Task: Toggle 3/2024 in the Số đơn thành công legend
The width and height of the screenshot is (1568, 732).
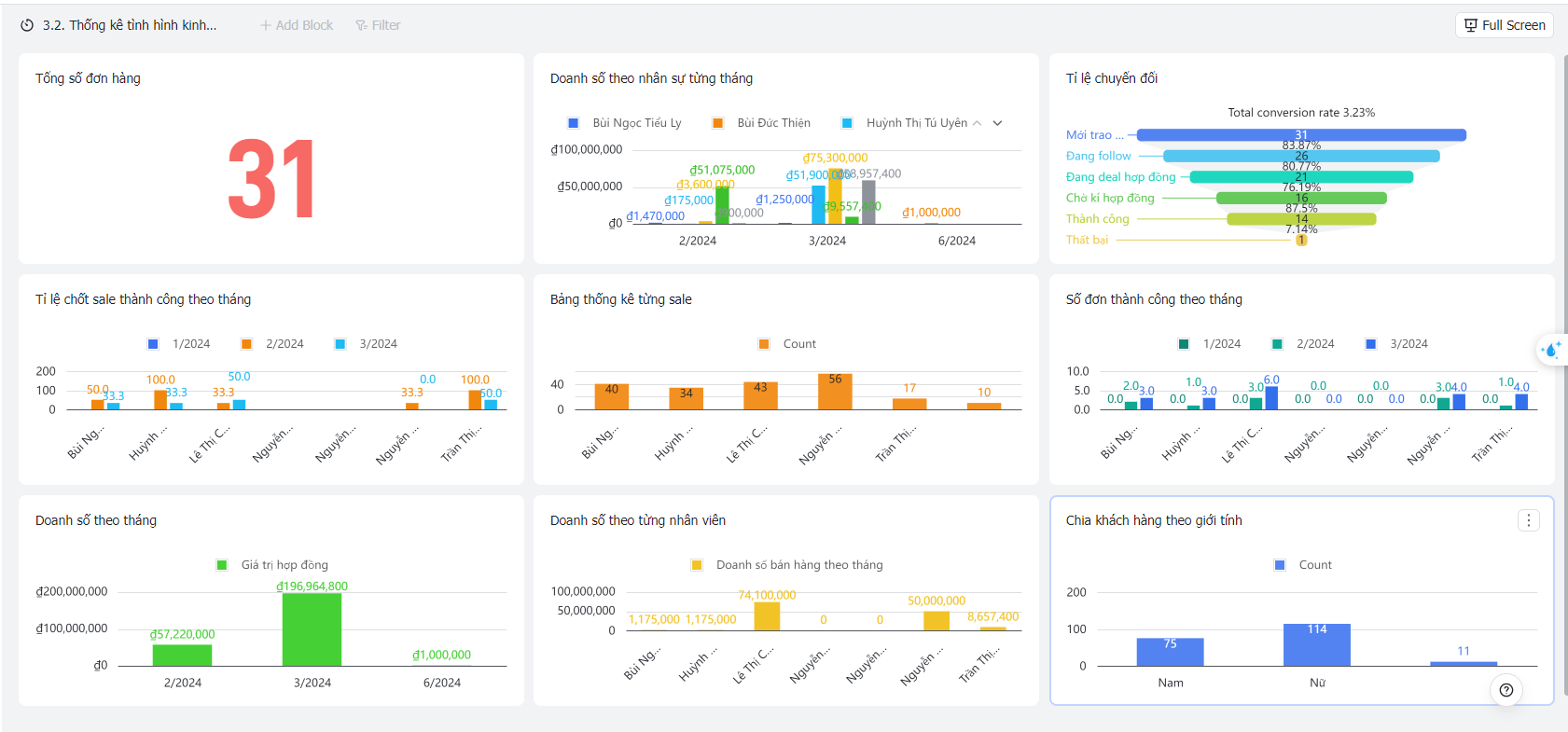Action: point(1396,344)
